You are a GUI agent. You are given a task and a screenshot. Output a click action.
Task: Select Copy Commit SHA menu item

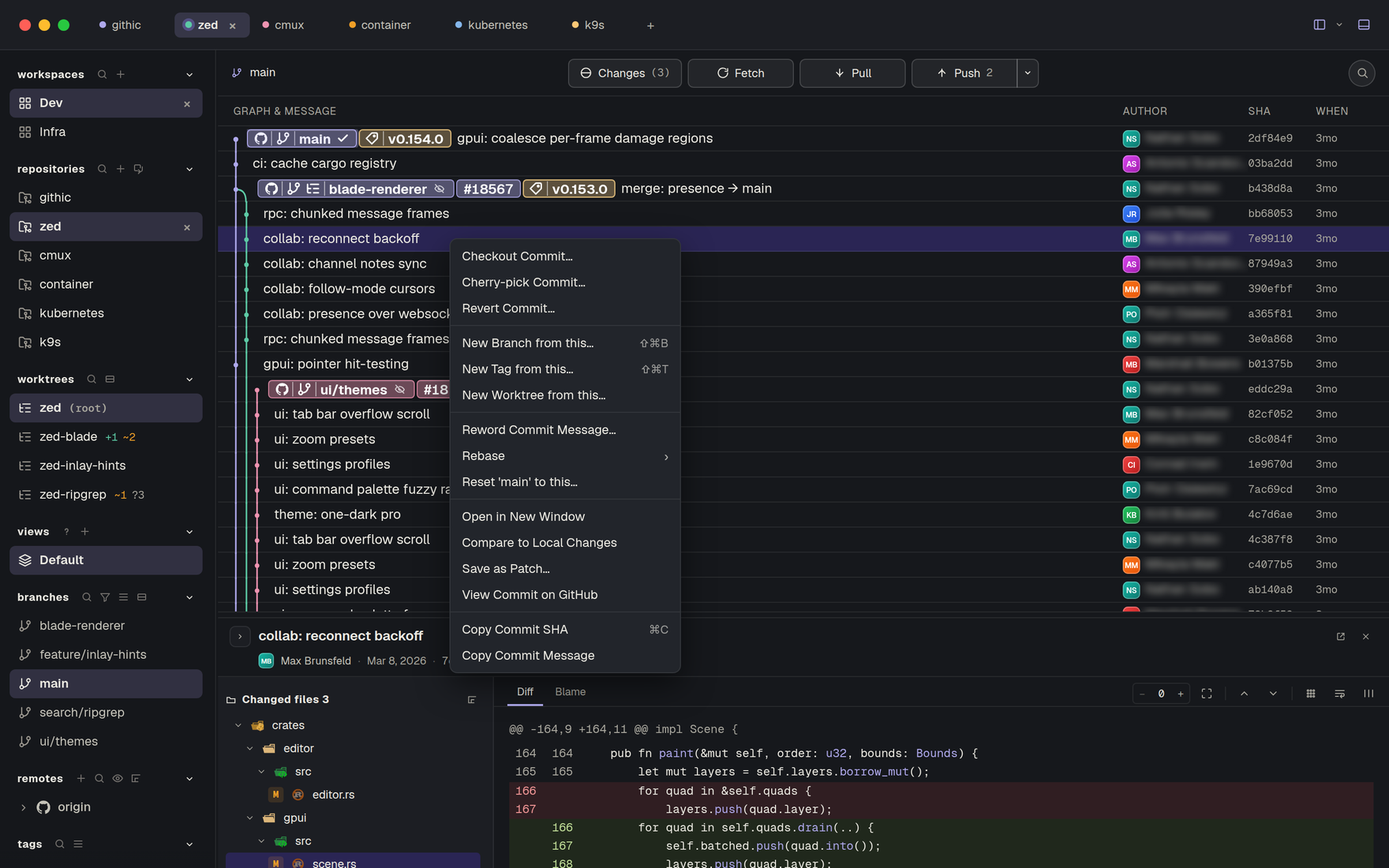(x=565, y=630)
